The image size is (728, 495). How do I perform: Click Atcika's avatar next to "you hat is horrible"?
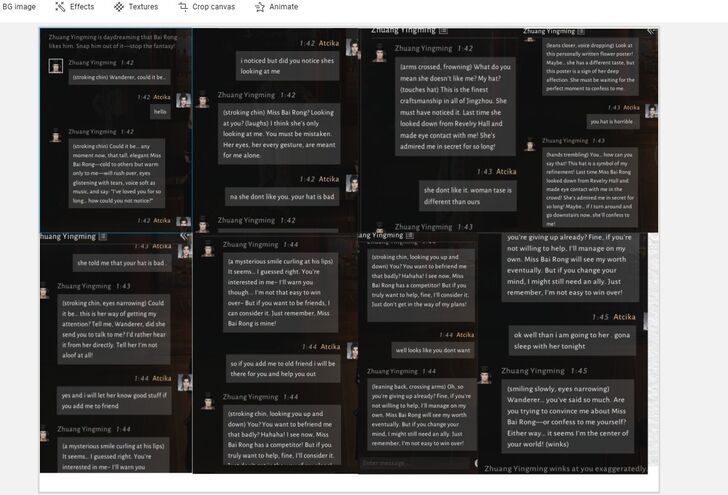(652, 109)
